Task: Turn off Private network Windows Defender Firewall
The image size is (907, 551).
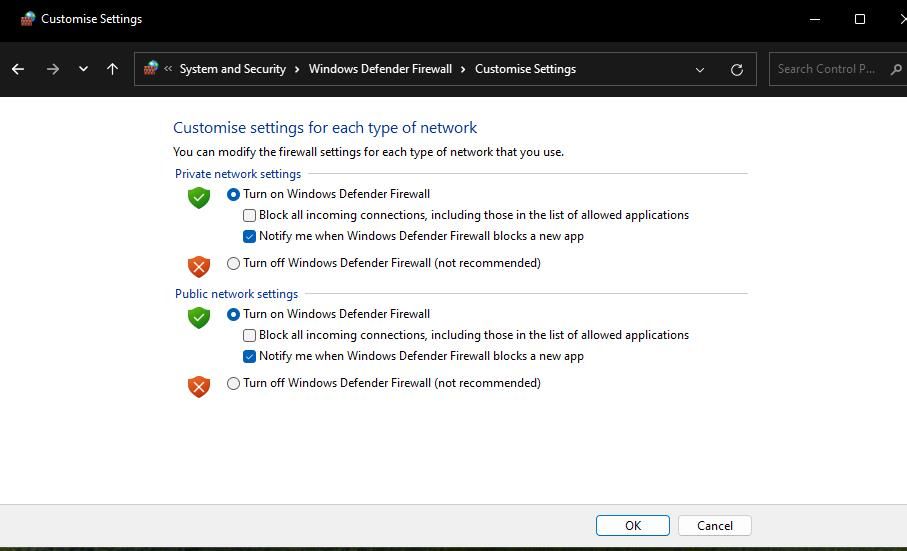Action: (234, 264)
